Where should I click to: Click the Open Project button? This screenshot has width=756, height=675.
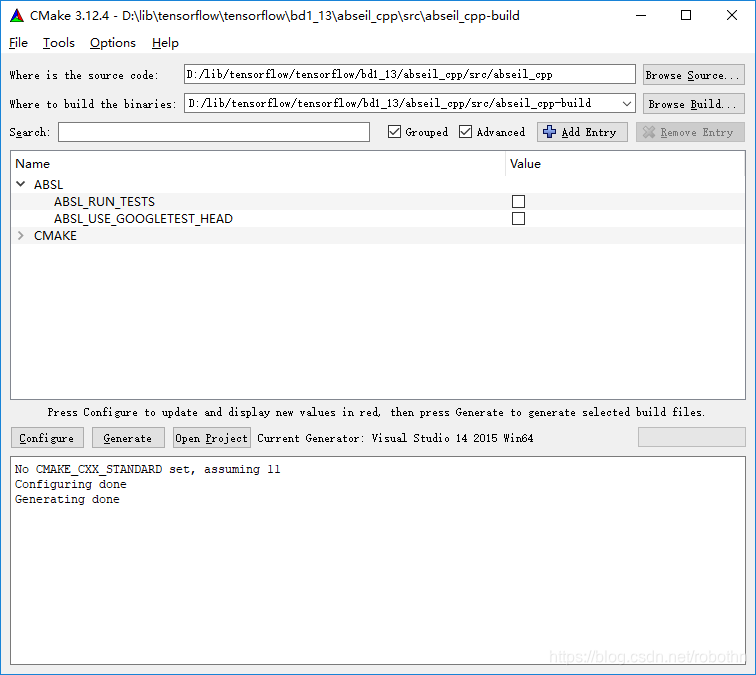click(212, 438)
